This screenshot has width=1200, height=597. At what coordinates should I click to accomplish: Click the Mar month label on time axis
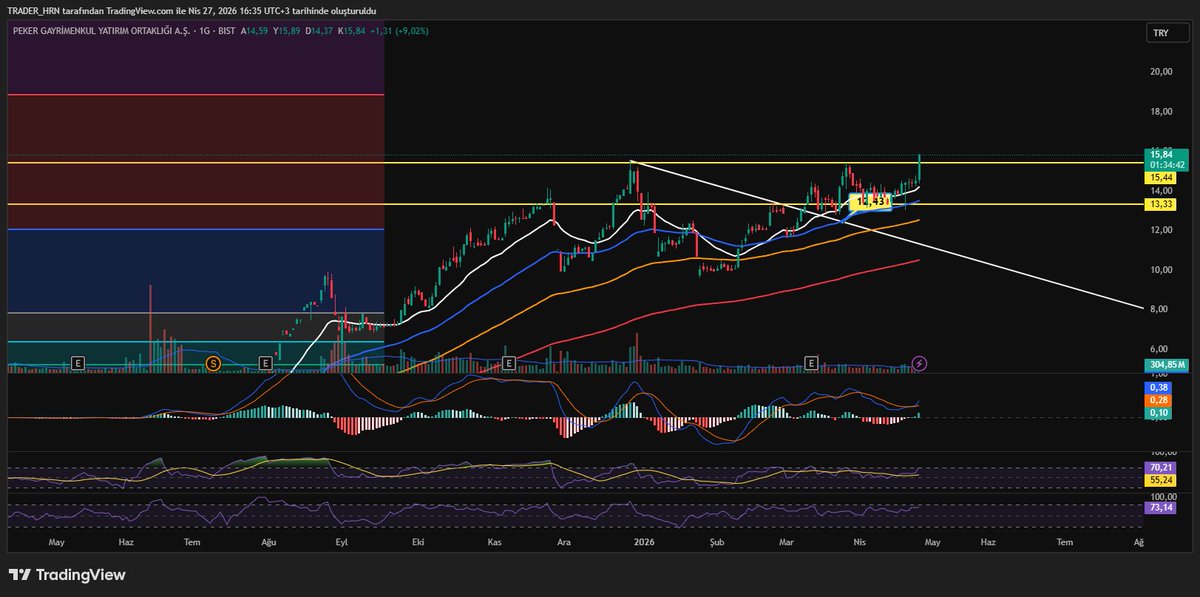tap(787, 542)
